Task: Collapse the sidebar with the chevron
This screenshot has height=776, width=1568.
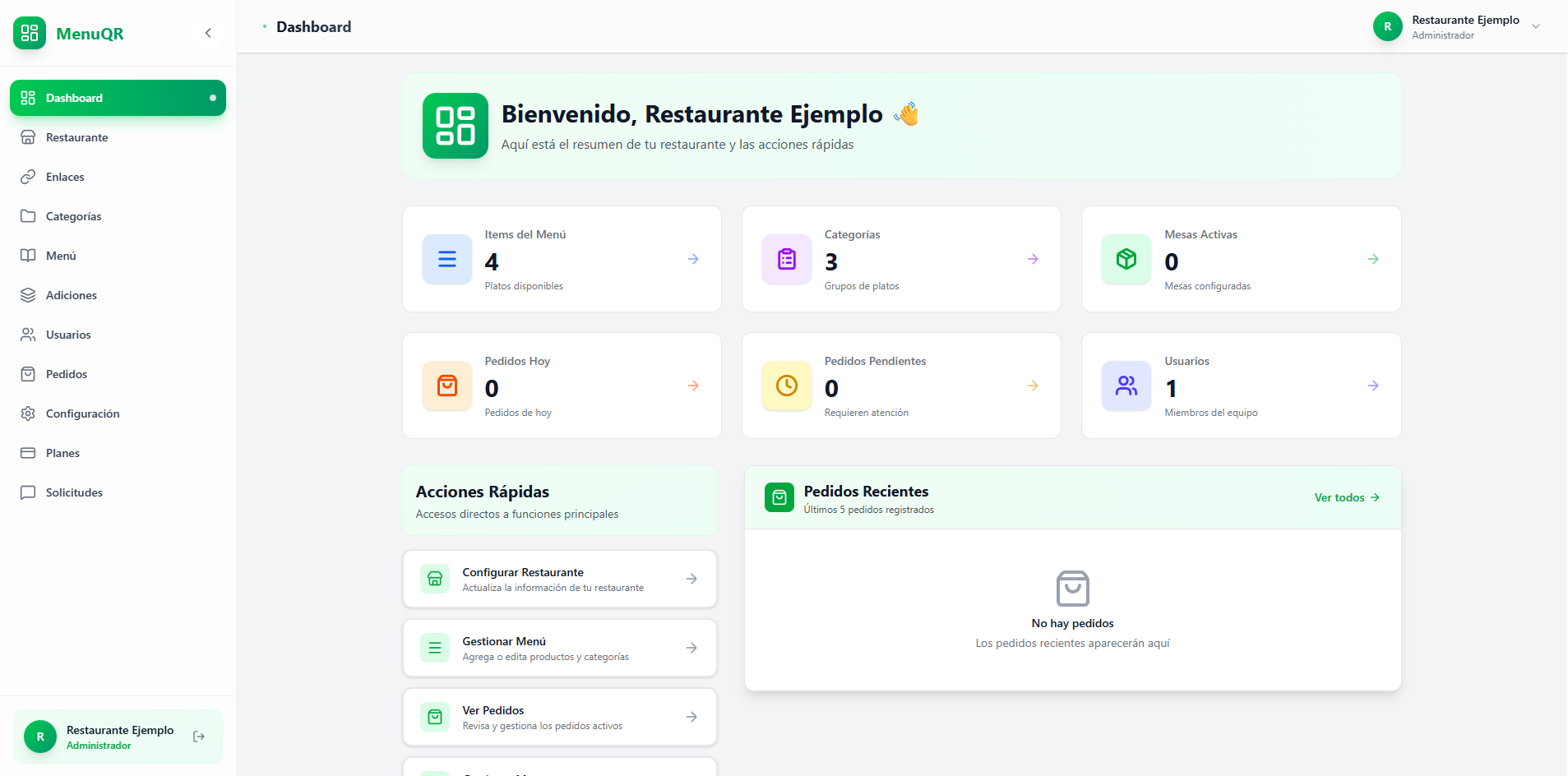Action: click(208, 33)
